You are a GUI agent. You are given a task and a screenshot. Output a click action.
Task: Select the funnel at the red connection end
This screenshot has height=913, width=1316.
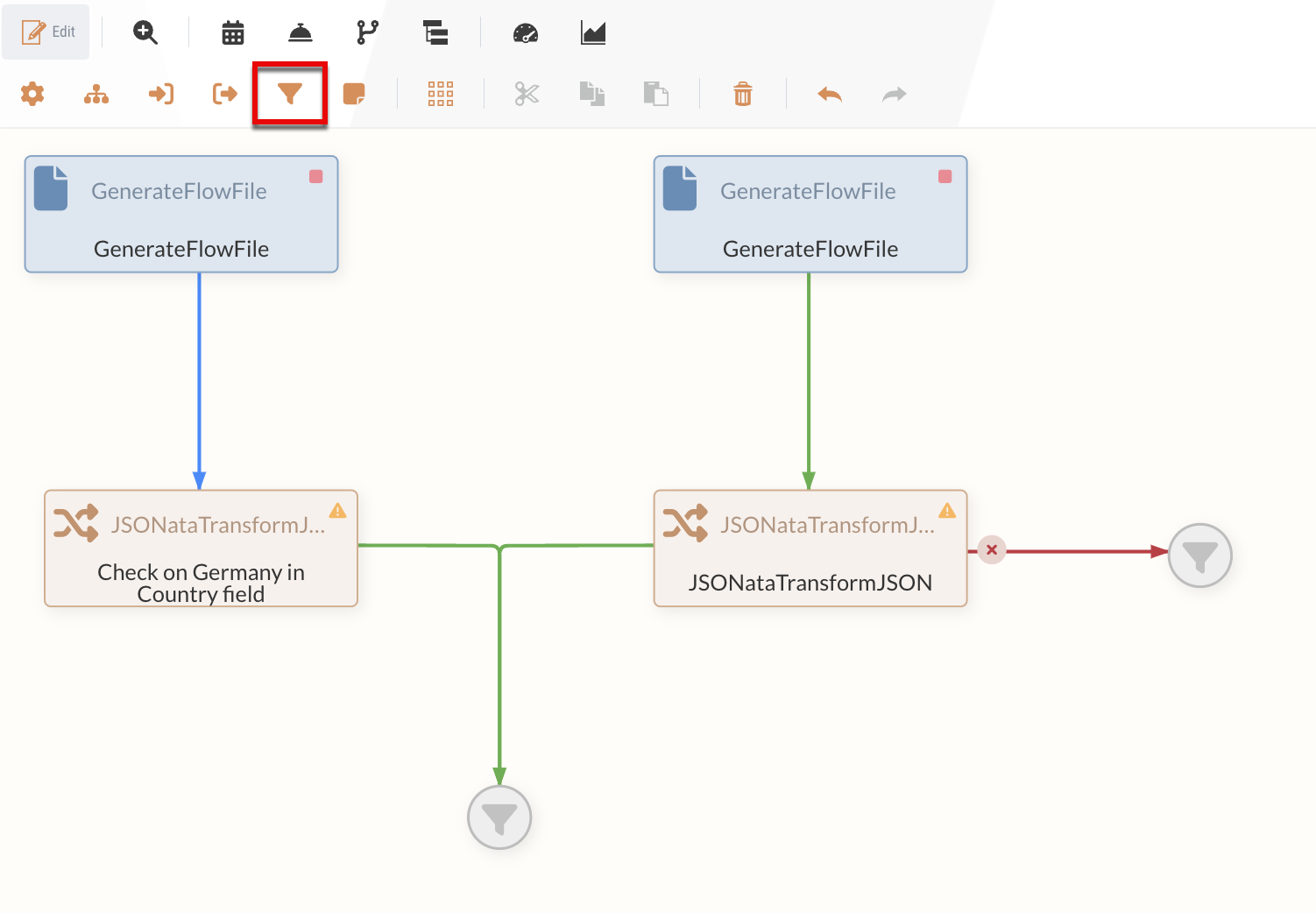click(1200, 556)
